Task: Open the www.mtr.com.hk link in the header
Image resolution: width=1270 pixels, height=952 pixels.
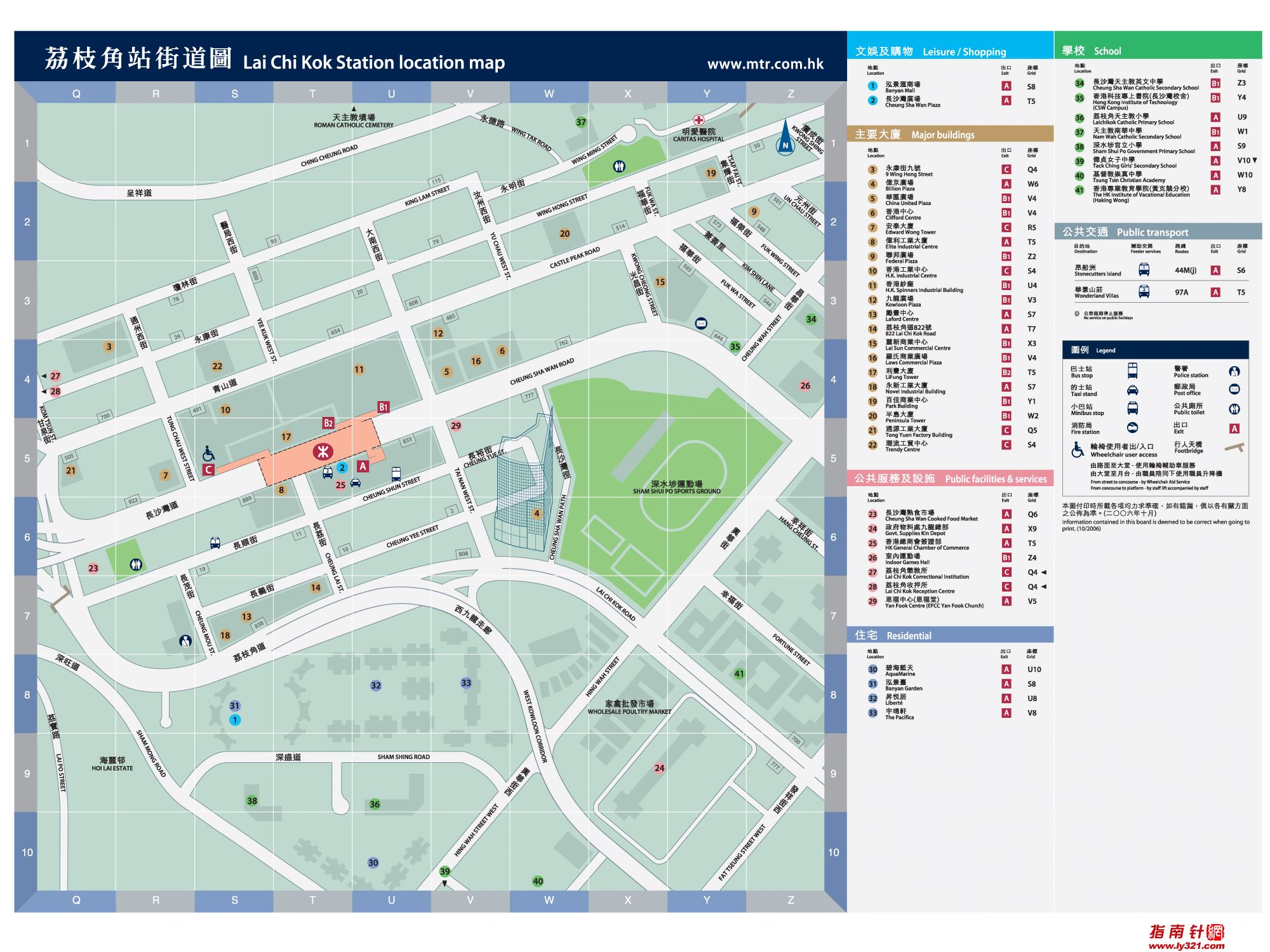Action: click(x=765, y=63)
